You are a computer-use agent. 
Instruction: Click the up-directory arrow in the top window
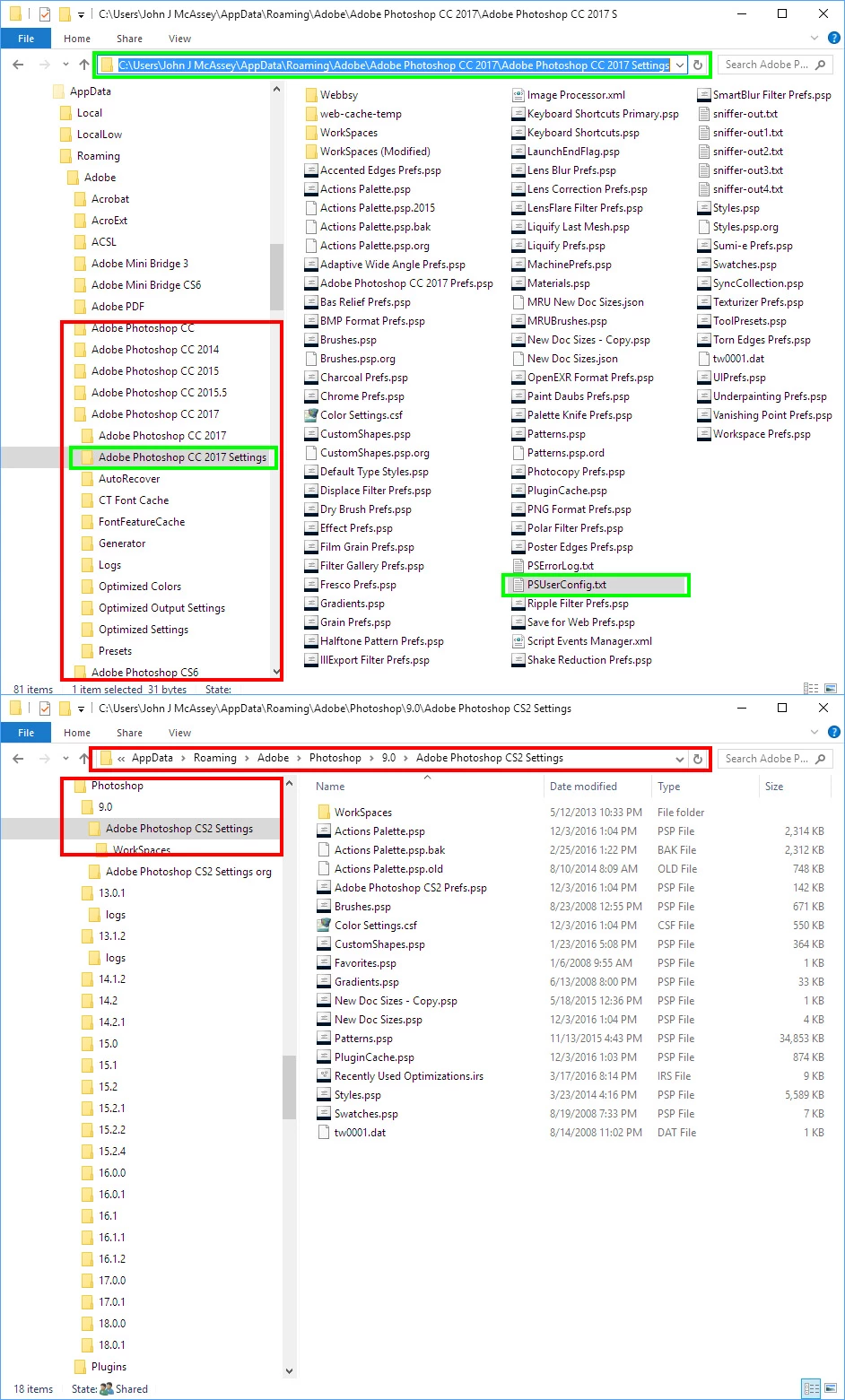click(x=84, y=65)
